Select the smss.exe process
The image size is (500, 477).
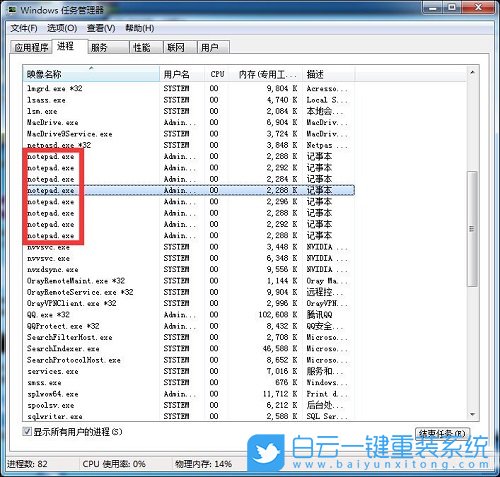[x=189, y=383]
